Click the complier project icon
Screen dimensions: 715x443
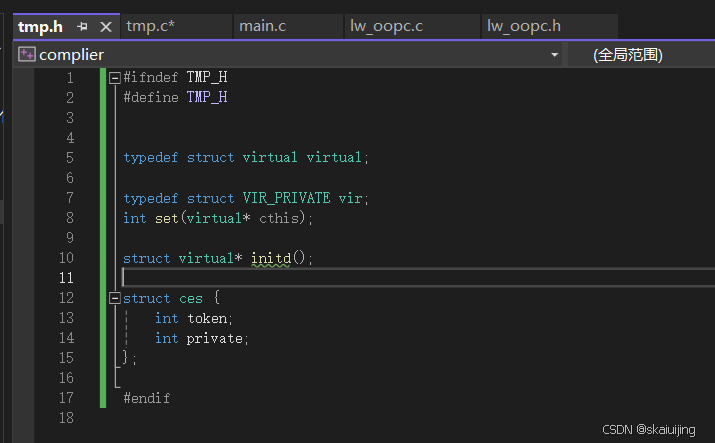tap(26, 54)
